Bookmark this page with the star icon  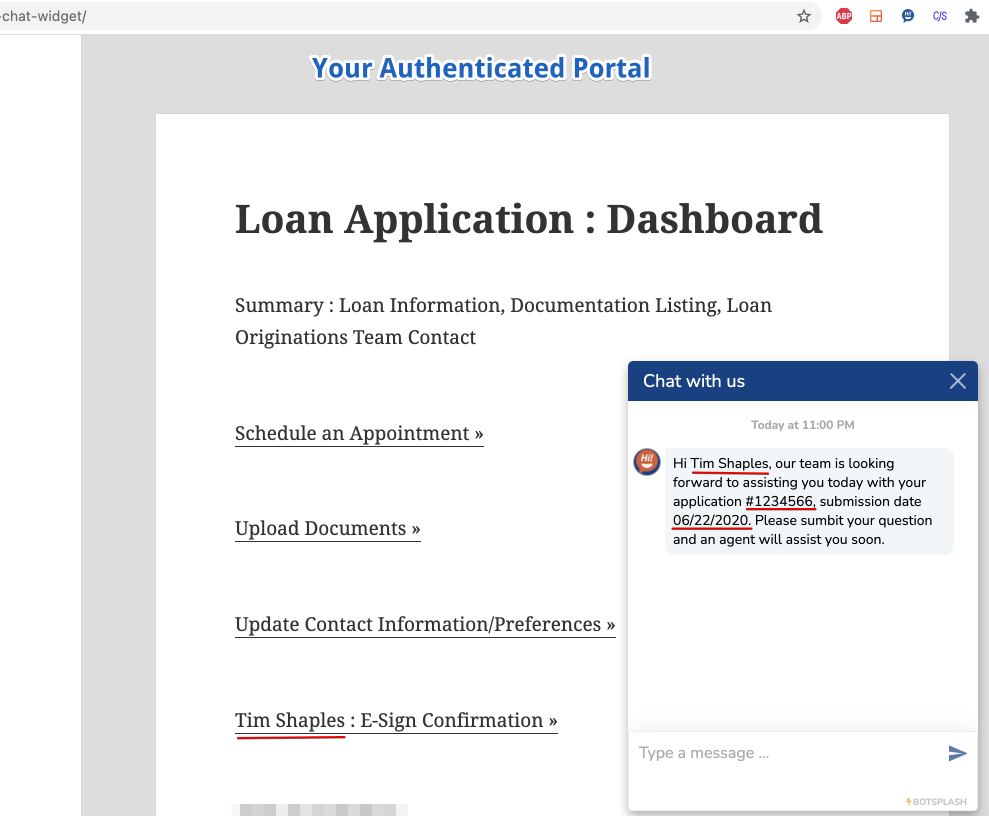click(804, 16)
